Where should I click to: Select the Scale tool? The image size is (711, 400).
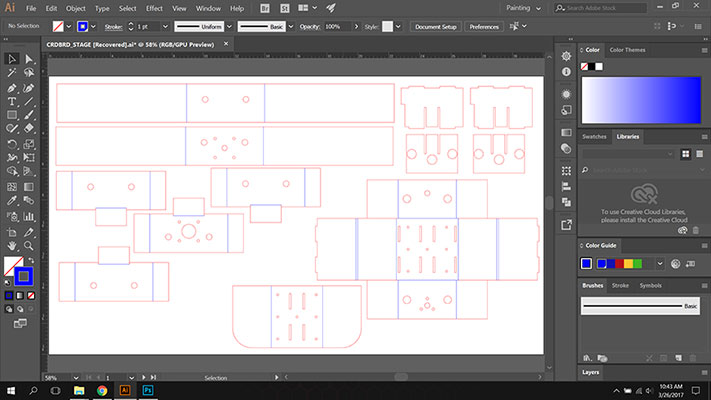coord(29,144)
